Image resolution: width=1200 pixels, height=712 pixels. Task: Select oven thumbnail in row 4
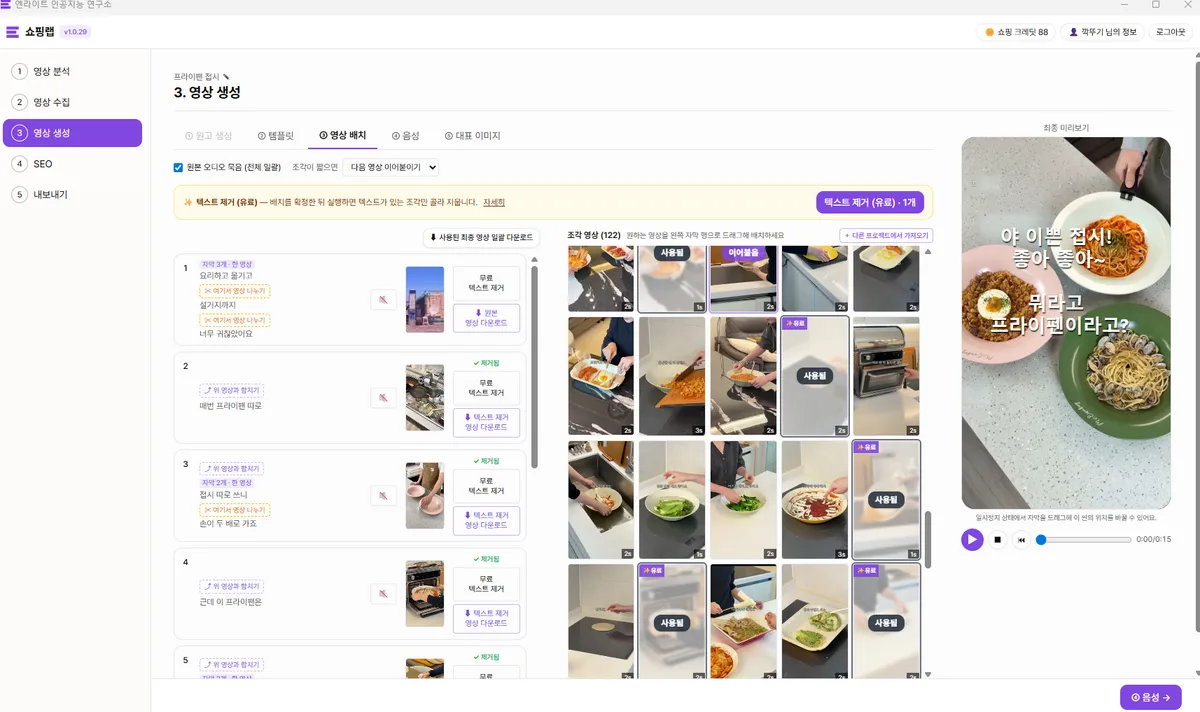[425, 593]
